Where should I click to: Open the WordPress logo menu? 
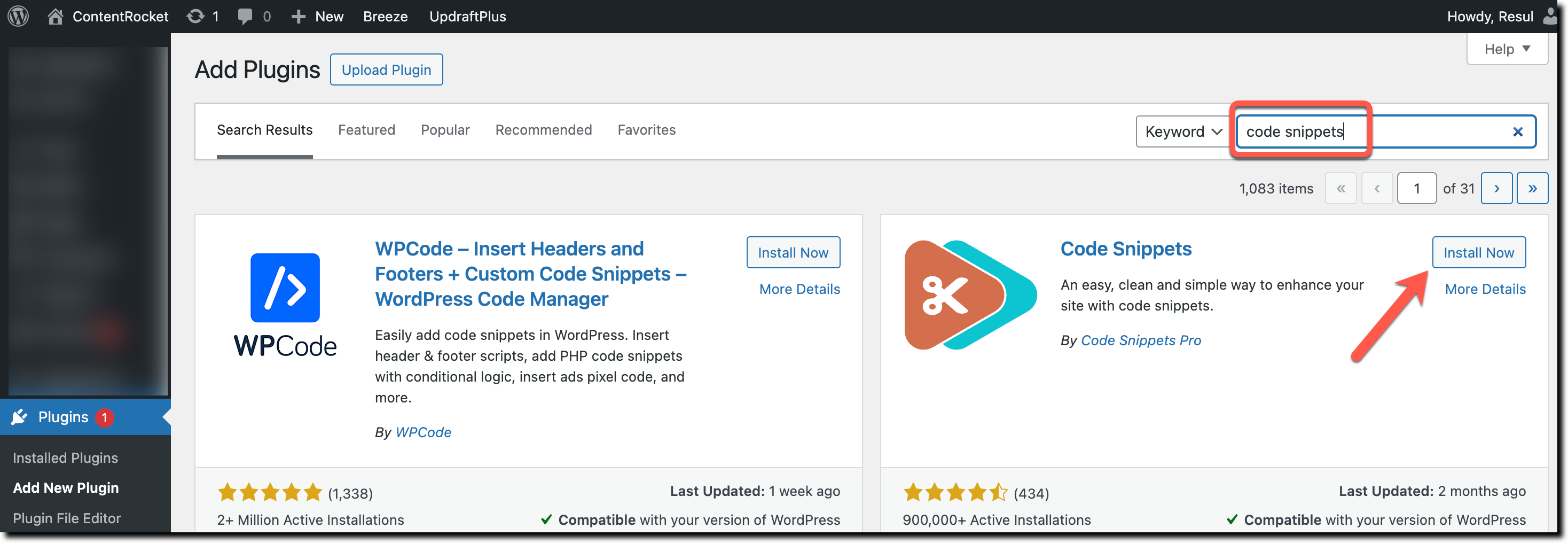pos(18,17)
